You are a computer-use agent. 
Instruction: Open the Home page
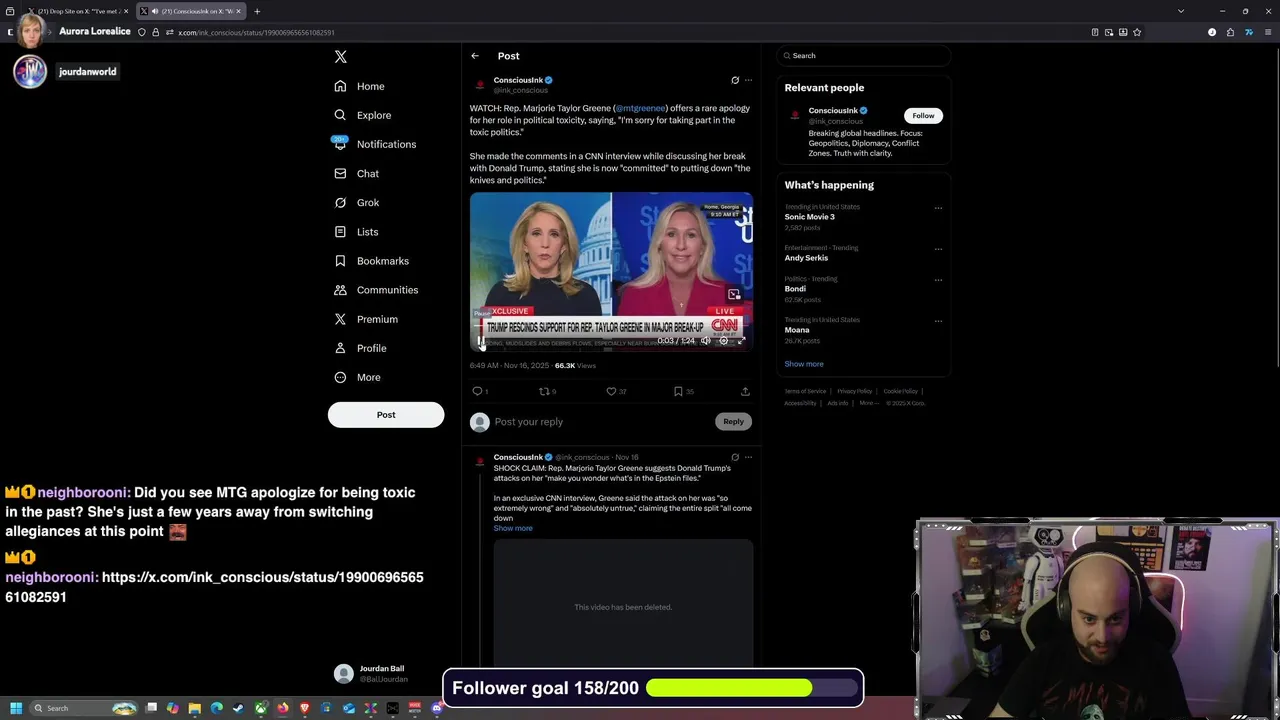pyautogui.click(x=360, y=86)
